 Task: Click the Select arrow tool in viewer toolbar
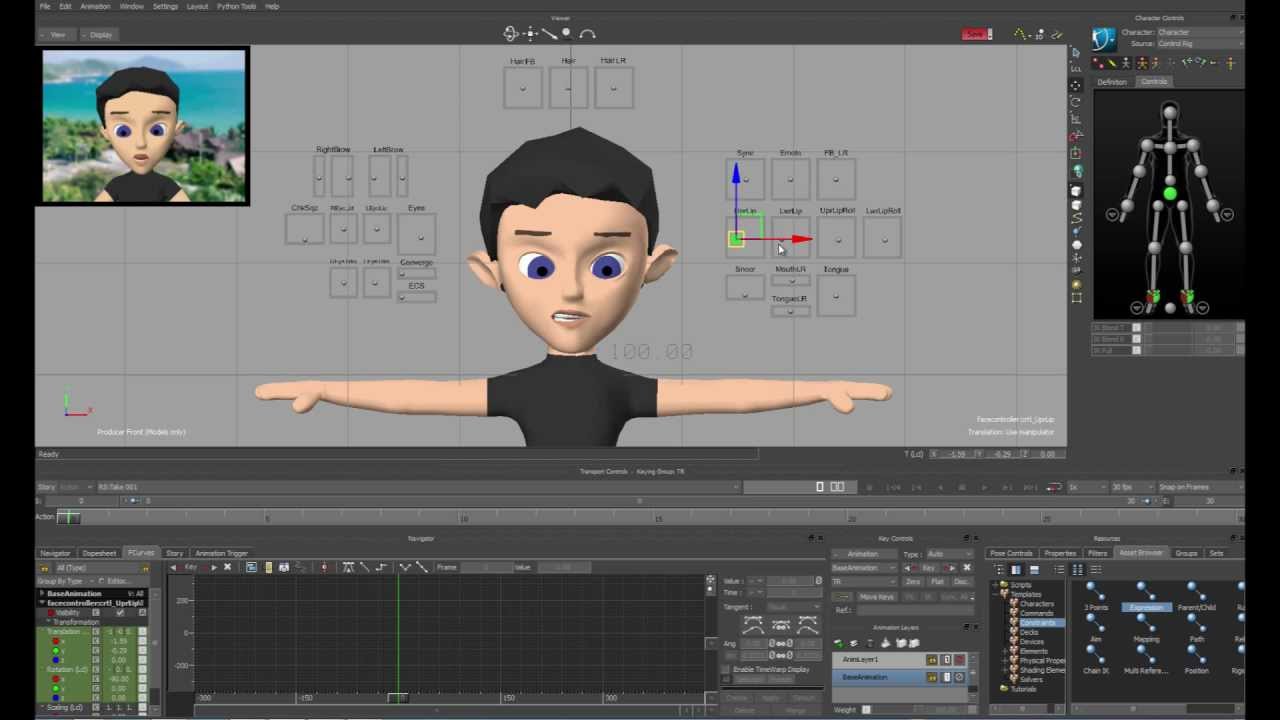click(1076, 52)
